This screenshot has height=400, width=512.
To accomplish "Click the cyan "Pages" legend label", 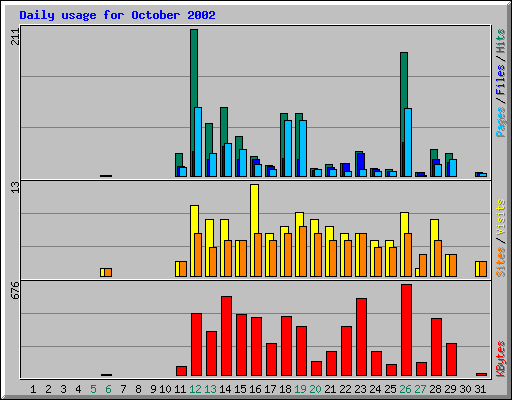I will 501,121.
